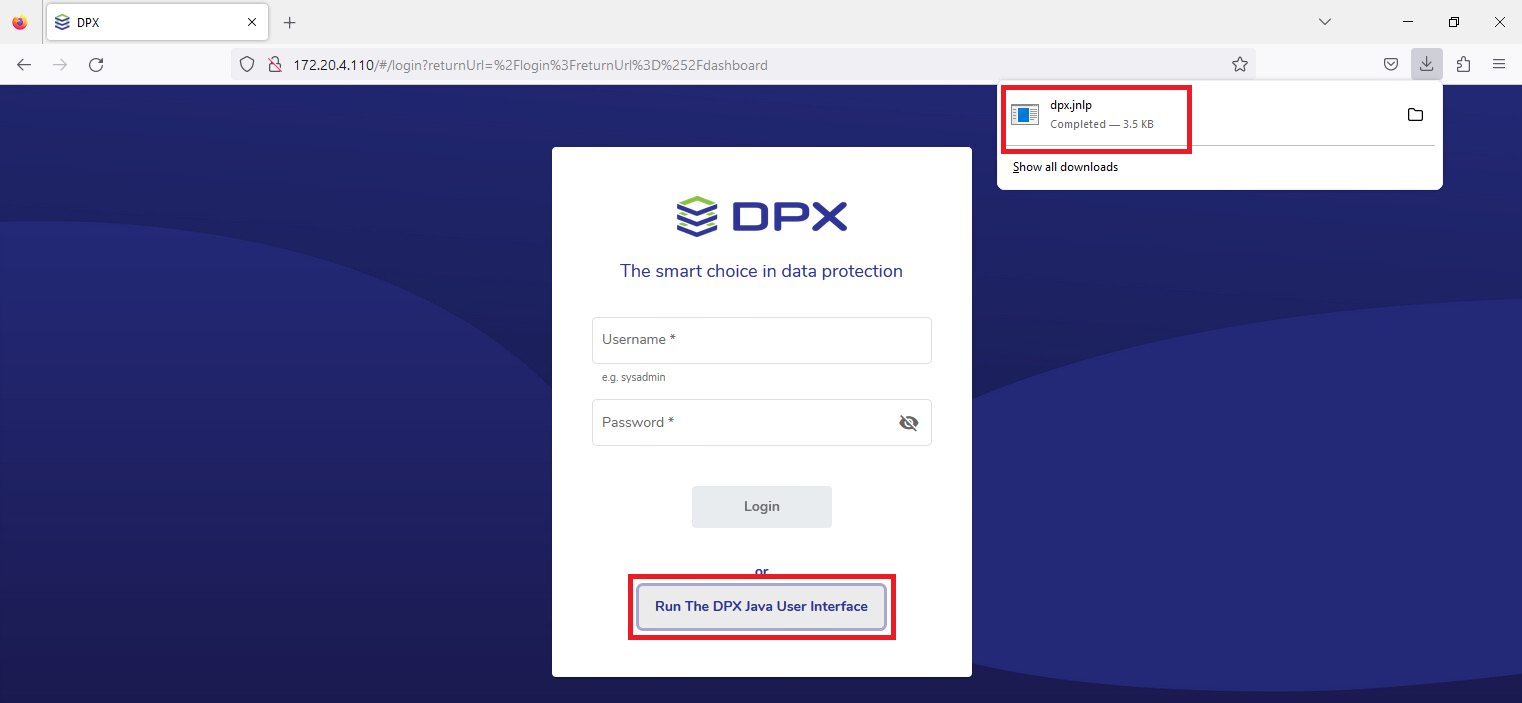This screenshot has height=703, width=1522.
Task: Show dpx.jnlp in folder icon
Action: (x=1415, y=115)
